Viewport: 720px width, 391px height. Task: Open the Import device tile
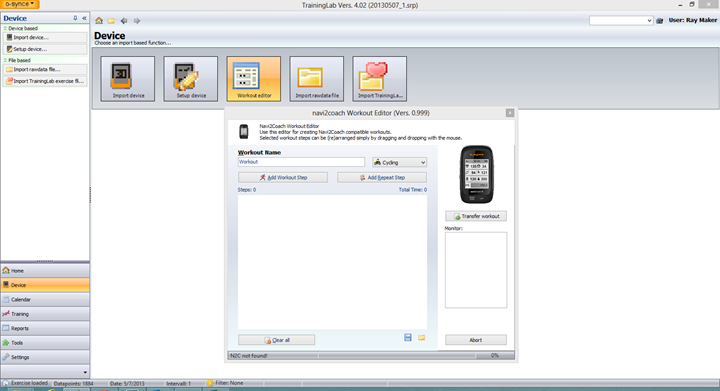[x=128, y=79]
